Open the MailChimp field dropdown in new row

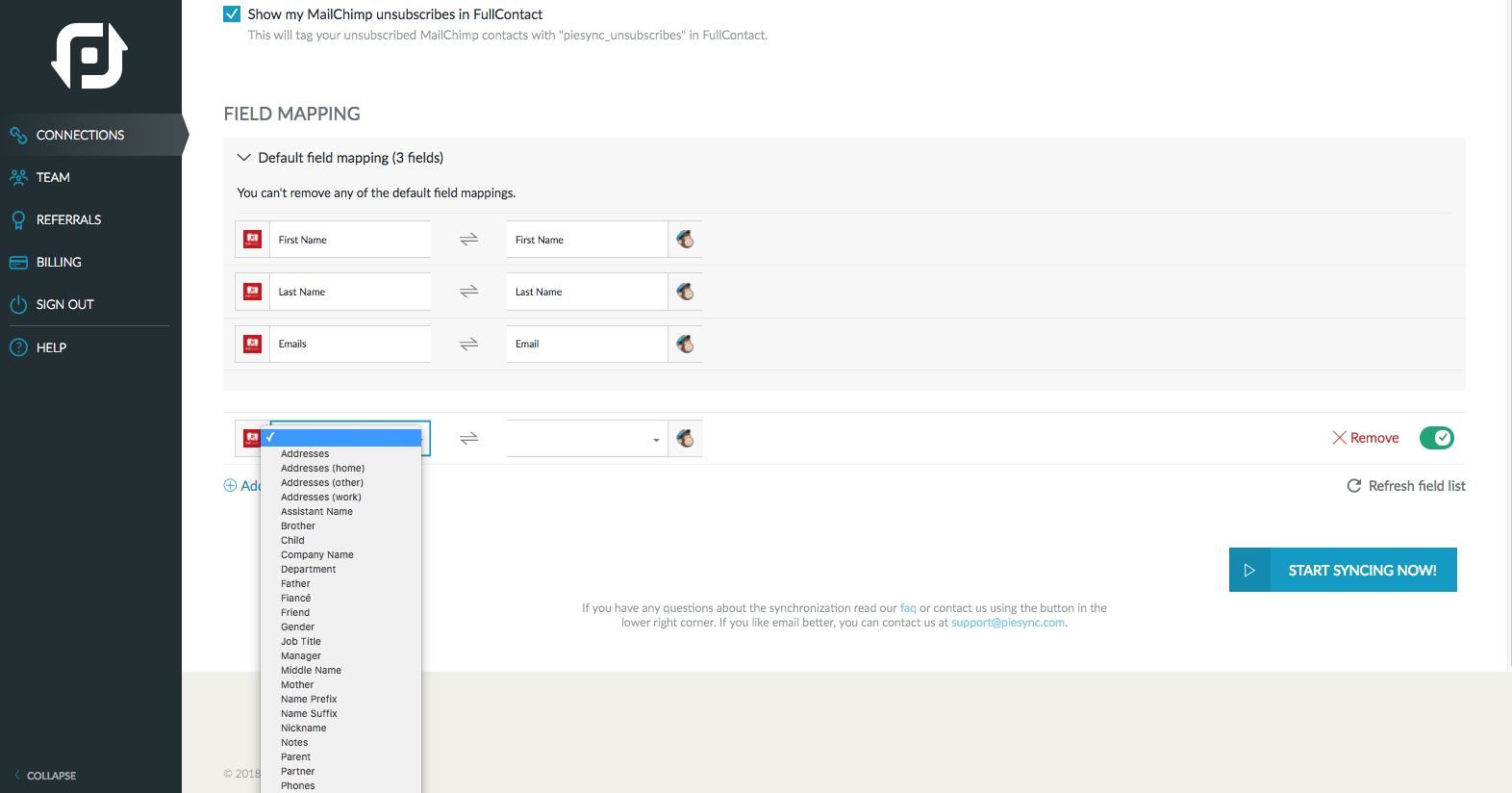pos(587,438)
